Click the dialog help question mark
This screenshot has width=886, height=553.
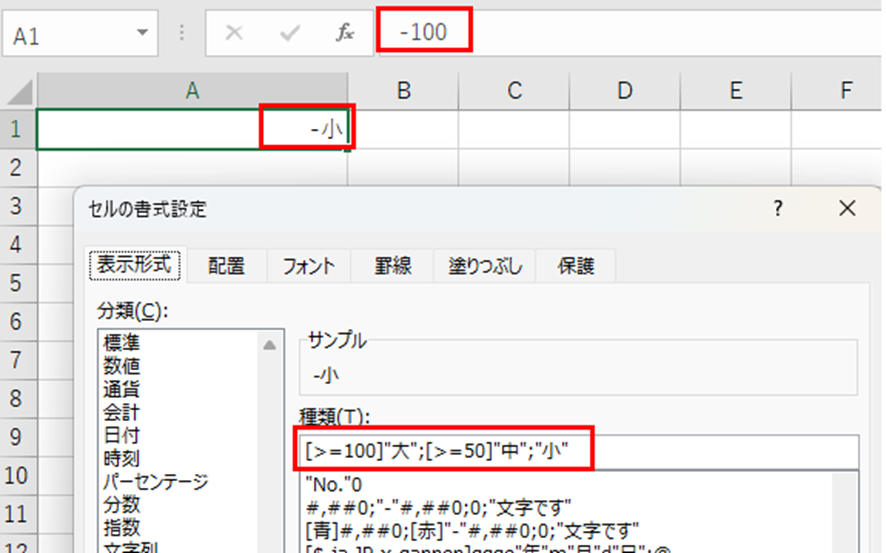click(778, 209)
